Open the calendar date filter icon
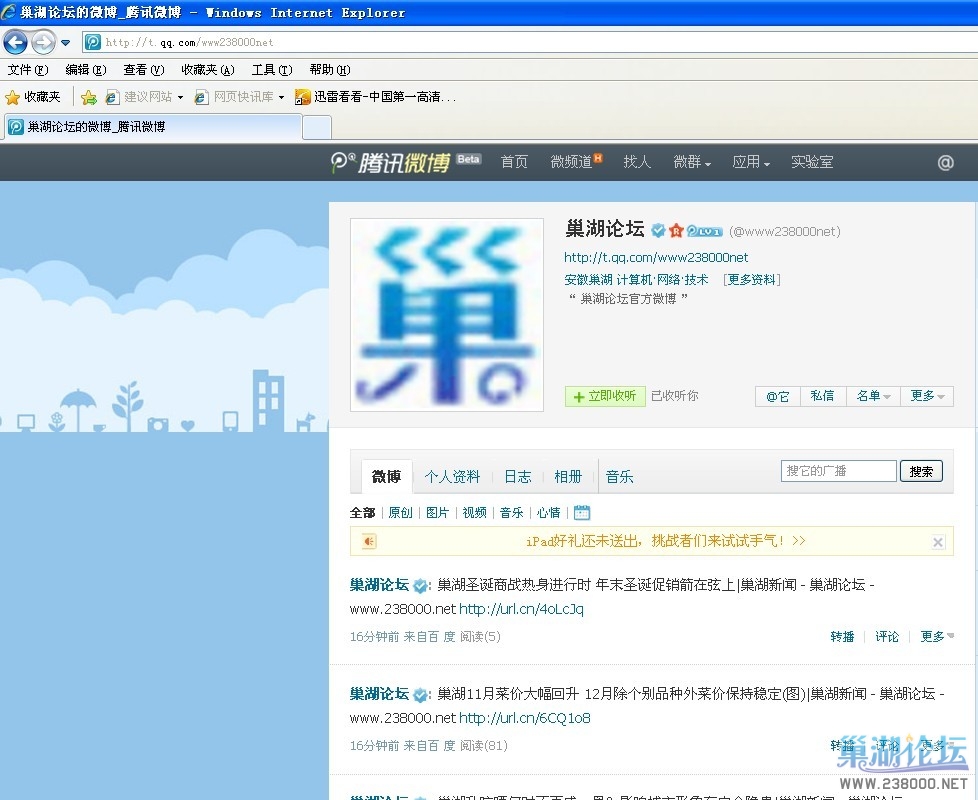978x800 pixels. [581, 513]
